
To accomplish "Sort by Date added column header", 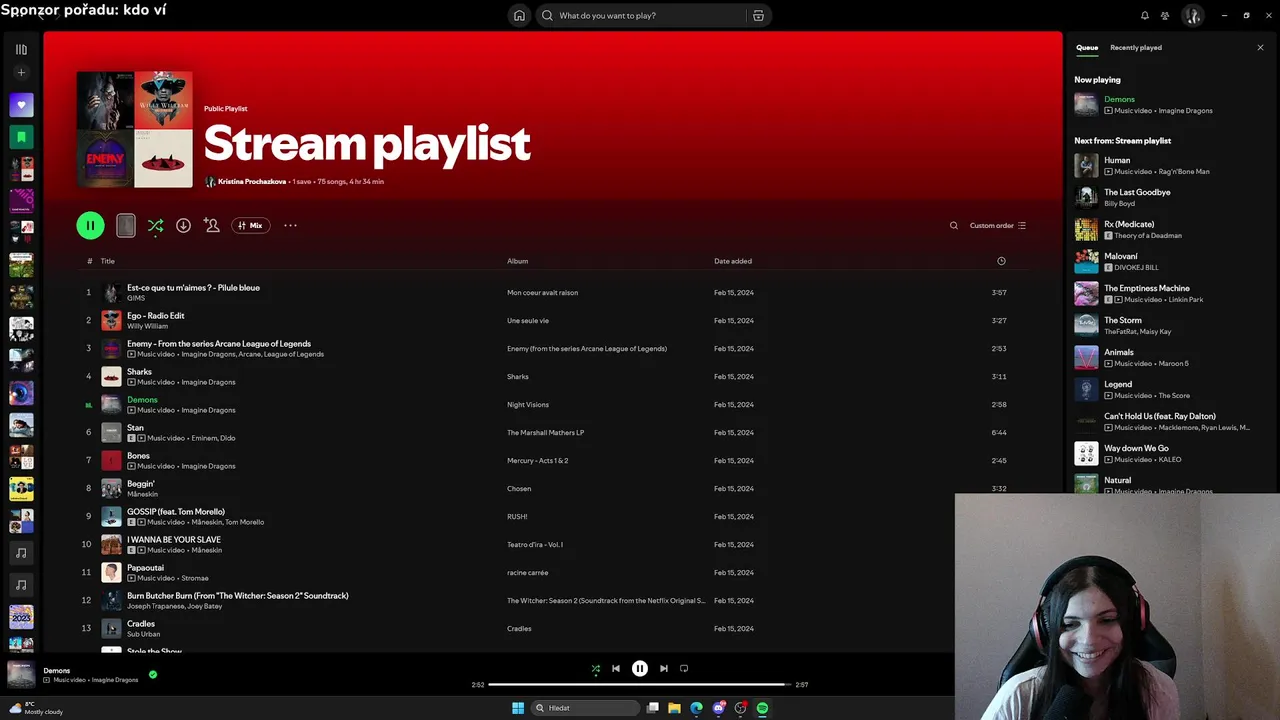I will tap(733, 261).
